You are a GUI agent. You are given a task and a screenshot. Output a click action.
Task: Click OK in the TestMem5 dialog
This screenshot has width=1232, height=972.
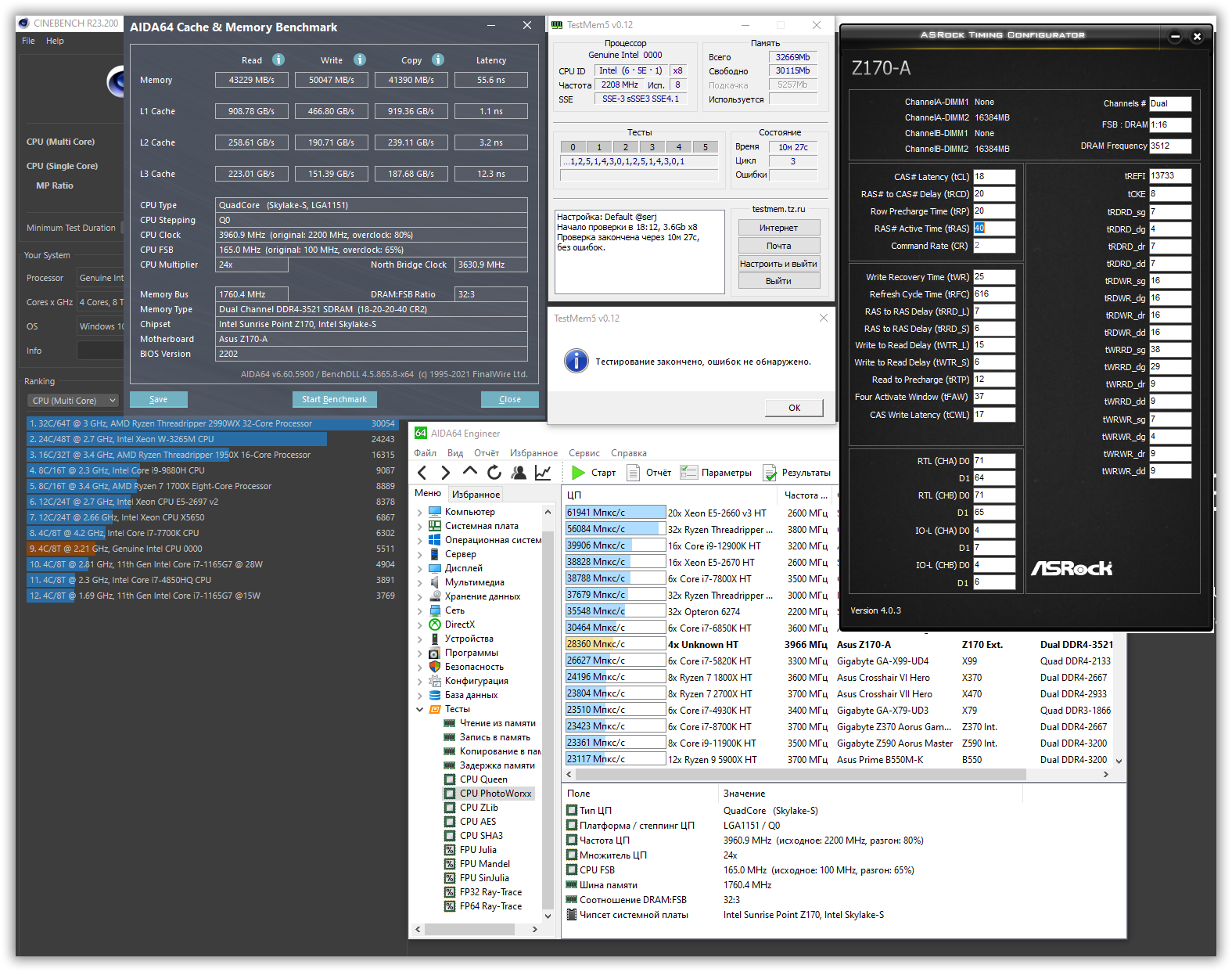coord(794,408)
